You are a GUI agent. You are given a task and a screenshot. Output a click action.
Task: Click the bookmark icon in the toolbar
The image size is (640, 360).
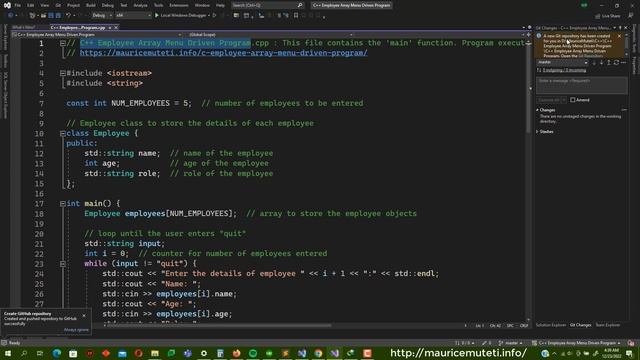pos(296,16)
